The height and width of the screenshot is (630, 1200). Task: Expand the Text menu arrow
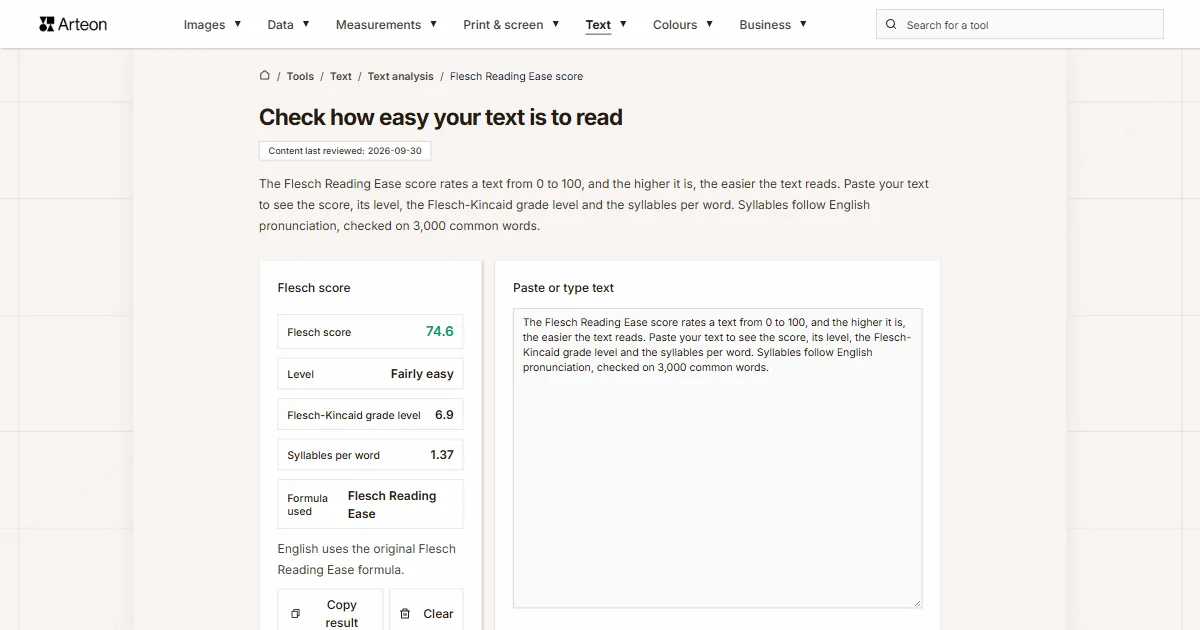click(623, 24)
